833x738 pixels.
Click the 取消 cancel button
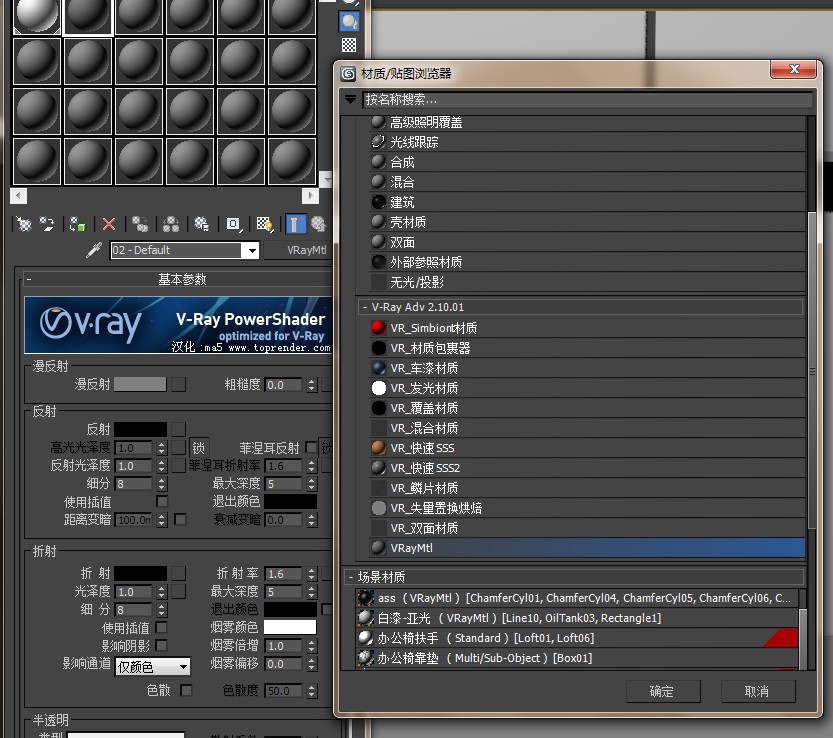point(758,691)
